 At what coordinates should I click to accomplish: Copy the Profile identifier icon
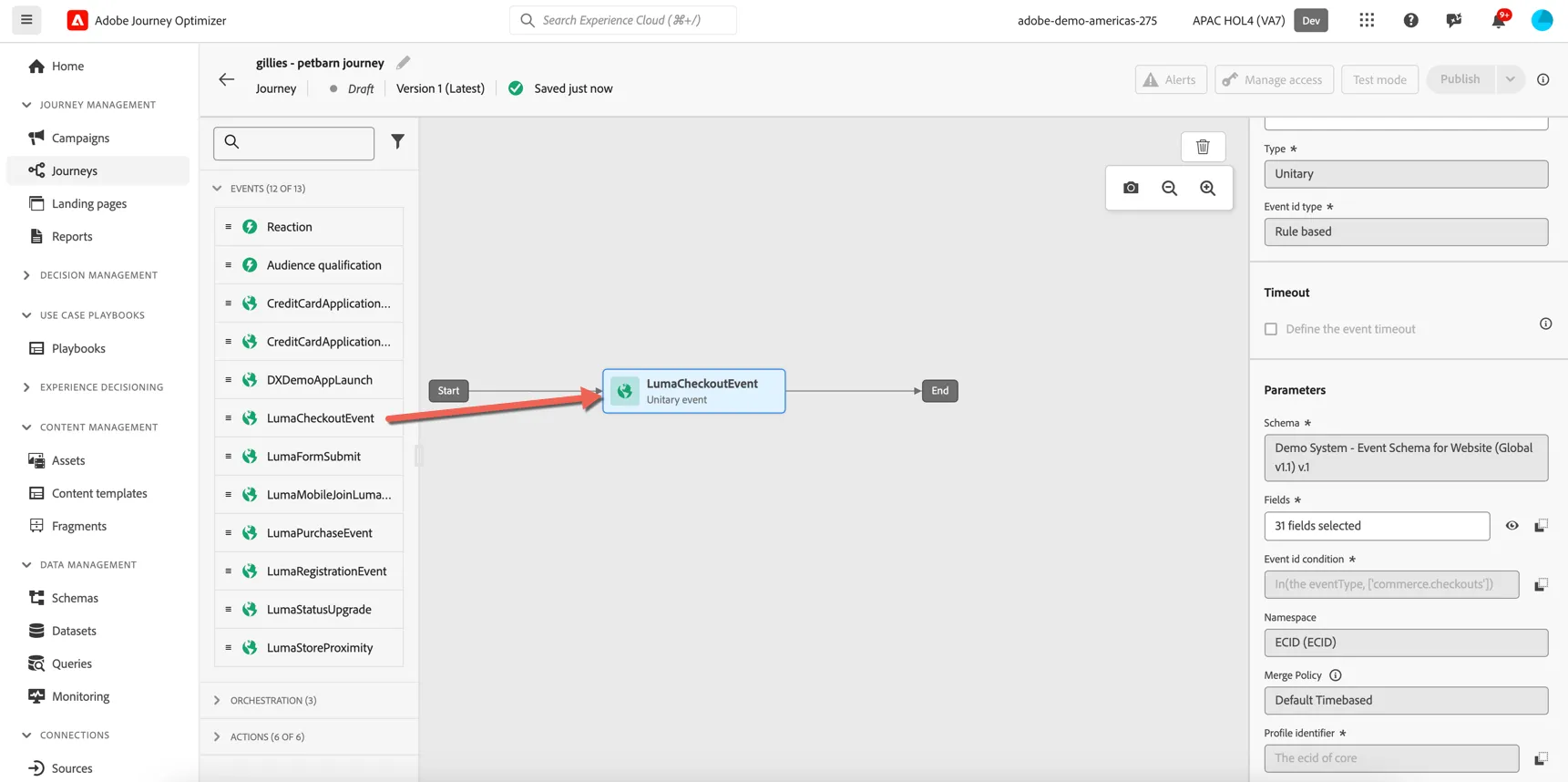1541,758
